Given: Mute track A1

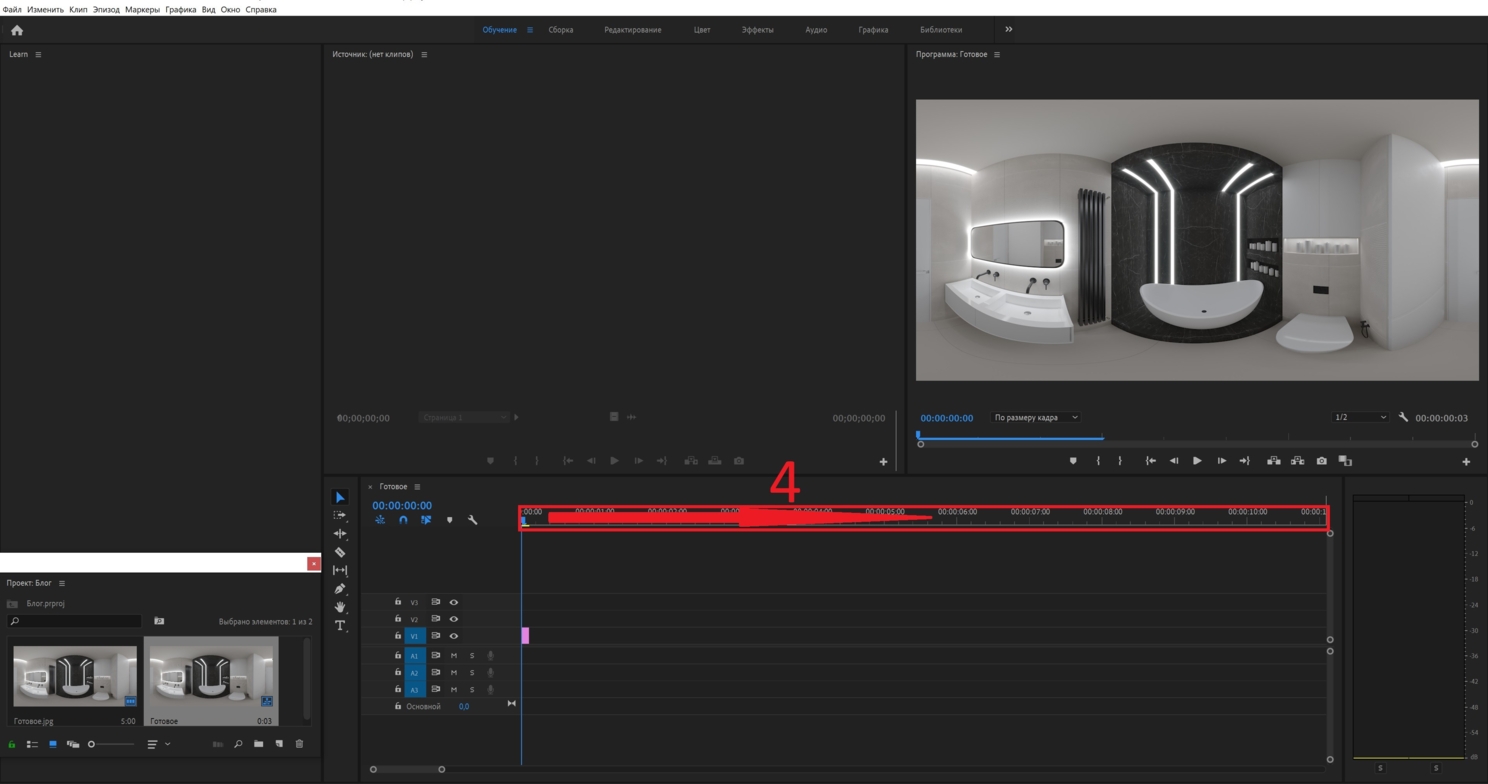Looking at the screenshot, I should click(454, 656).
